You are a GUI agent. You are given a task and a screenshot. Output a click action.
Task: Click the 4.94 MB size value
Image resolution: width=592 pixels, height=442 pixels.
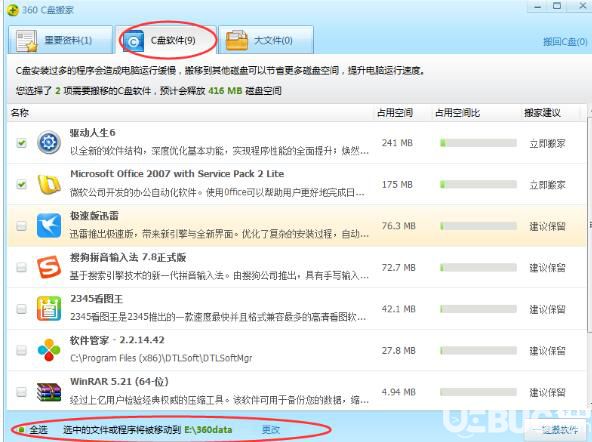tap(398, 392)
